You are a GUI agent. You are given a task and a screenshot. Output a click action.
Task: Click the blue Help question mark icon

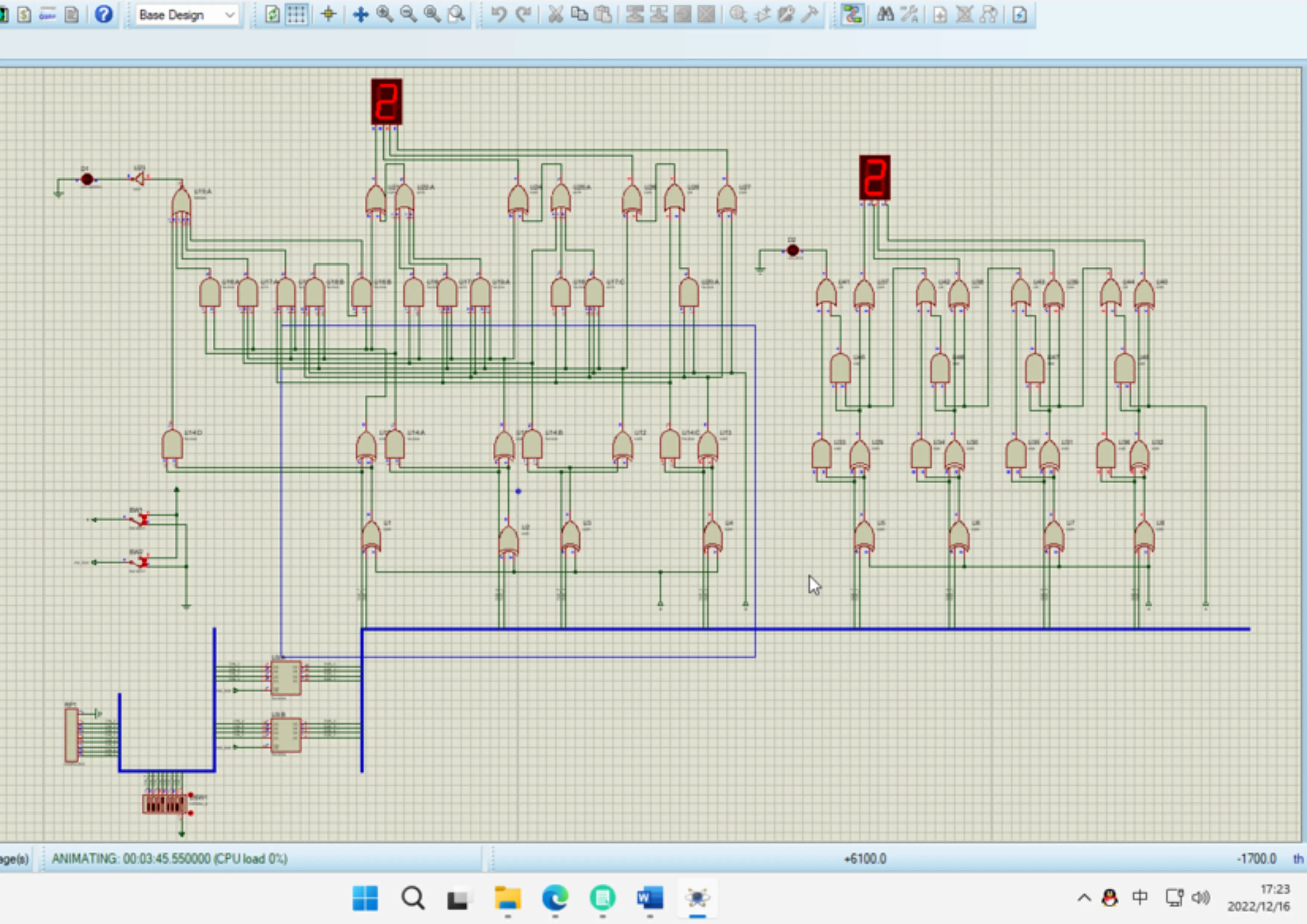click(104, 14)
